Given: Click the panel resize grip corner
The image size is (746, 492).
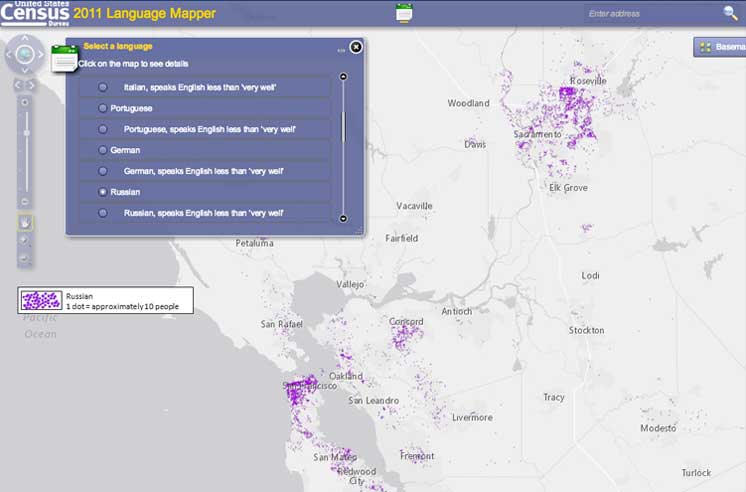Looking at the screenshot, I should tap(359, 230).
